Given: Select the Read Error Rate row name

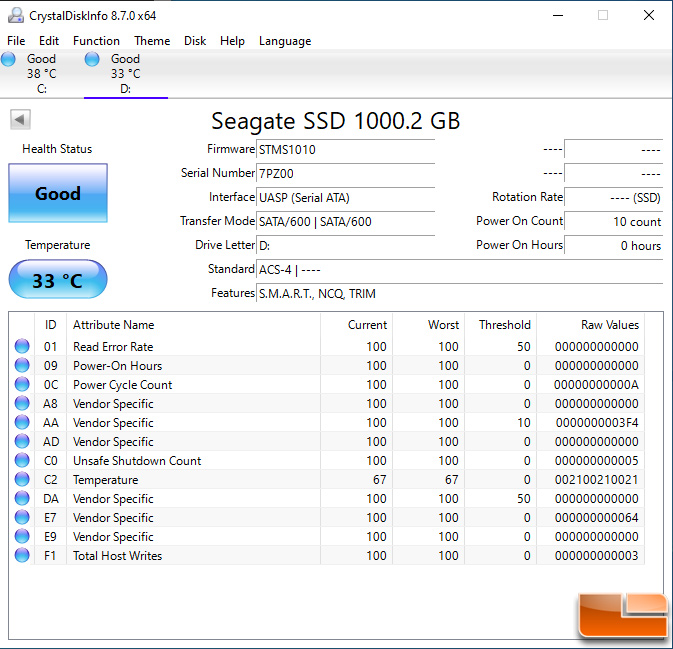Looking at the screenshot, I should [x=113, y=346].
